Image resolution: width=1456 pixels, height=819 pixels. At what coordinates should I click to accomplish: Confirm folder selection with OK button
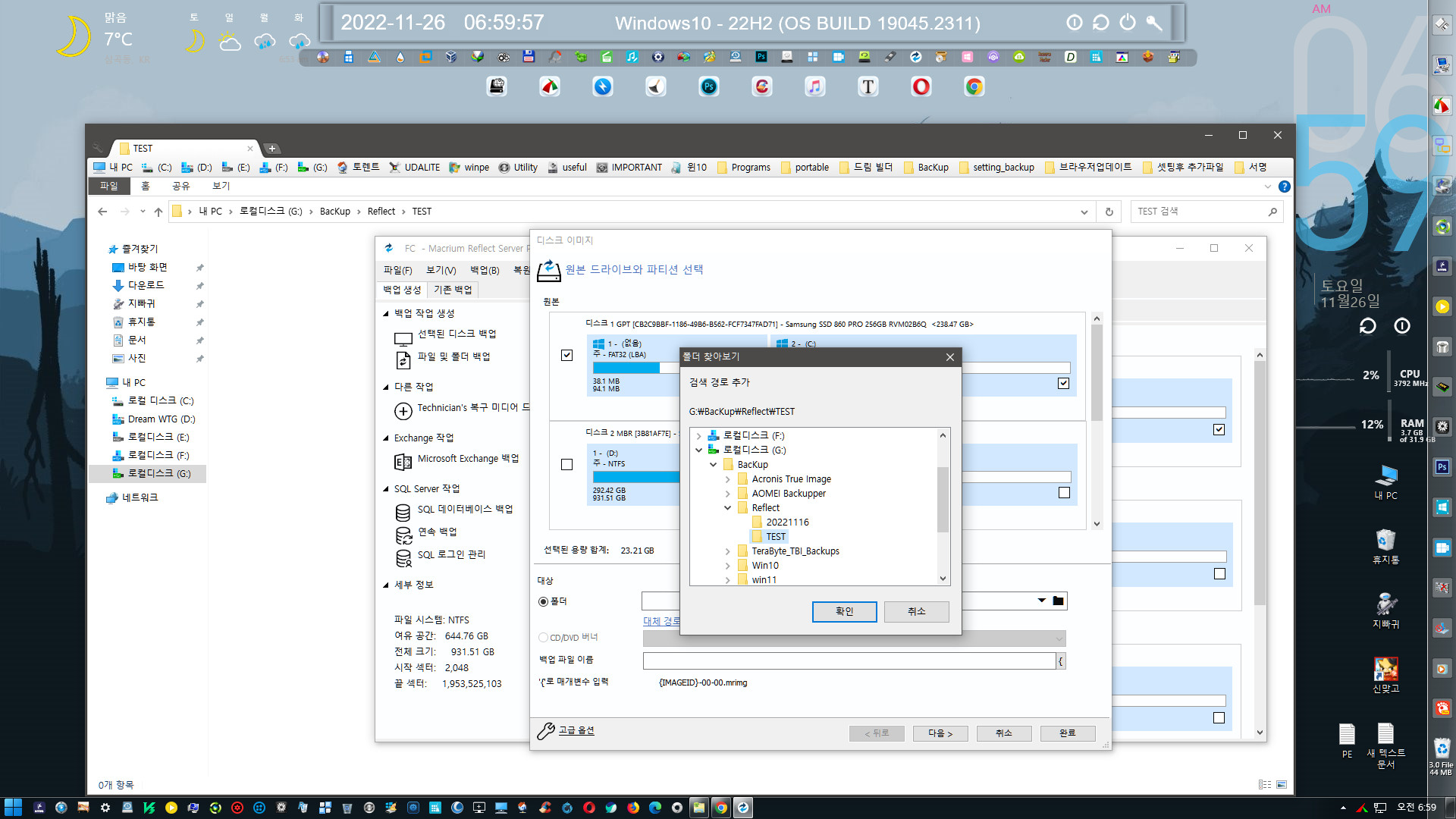[844, 612]
